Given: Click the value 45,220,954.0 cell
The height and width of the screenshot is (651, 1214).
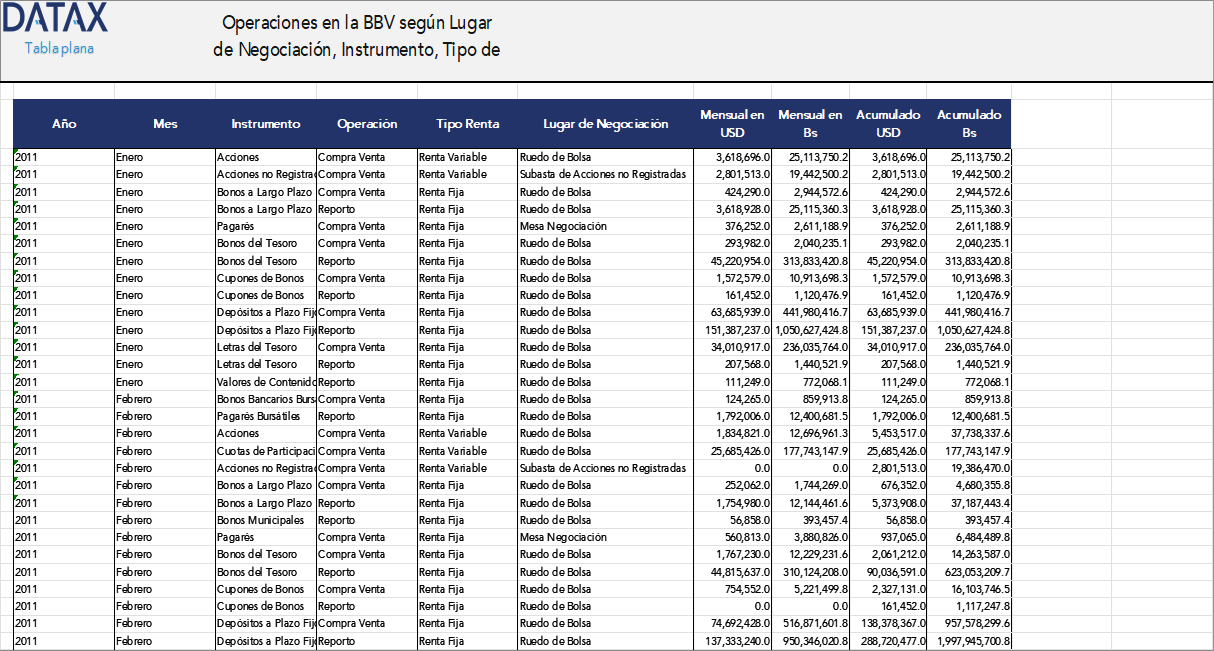Looking at the screenshot, I should (x=730, y=261).
